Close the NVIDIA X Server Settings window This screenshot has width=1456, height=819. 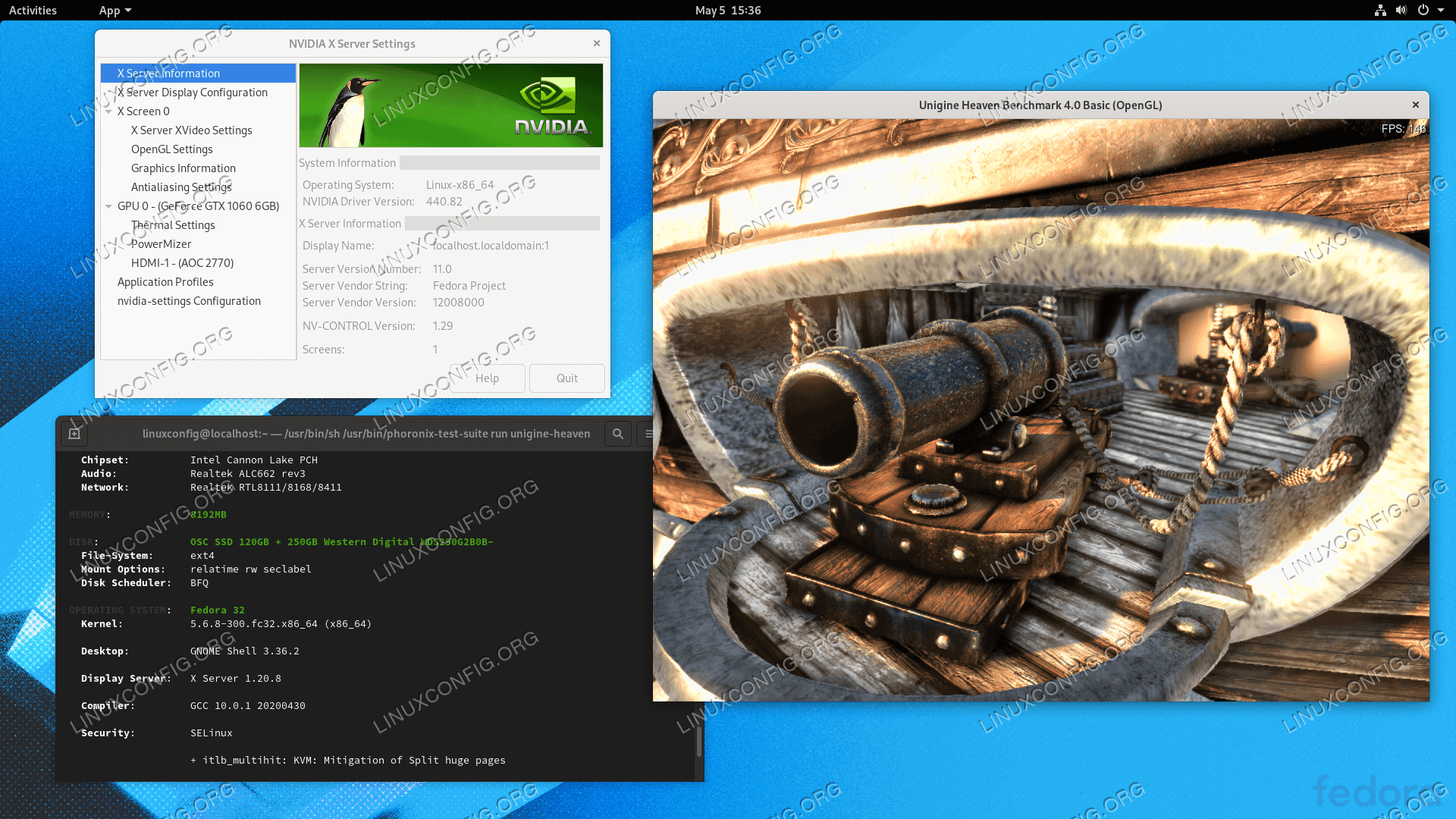pos(597,43)
